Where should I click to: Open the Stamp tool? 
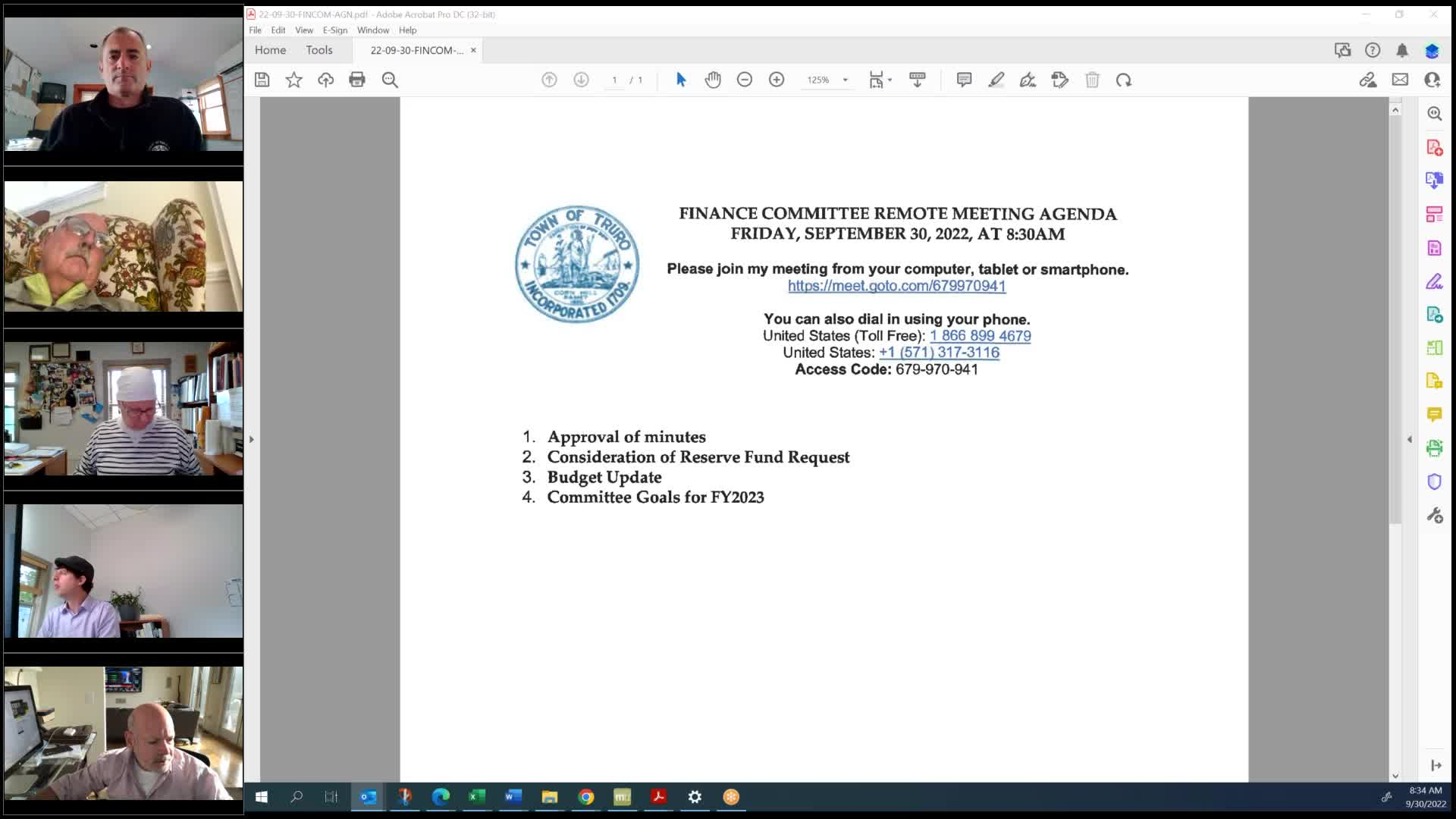click(1060, 80)
